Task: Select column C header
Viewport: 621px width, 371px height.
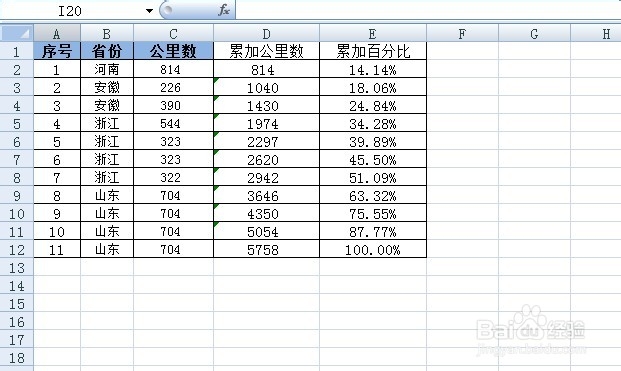Action: 173,34
